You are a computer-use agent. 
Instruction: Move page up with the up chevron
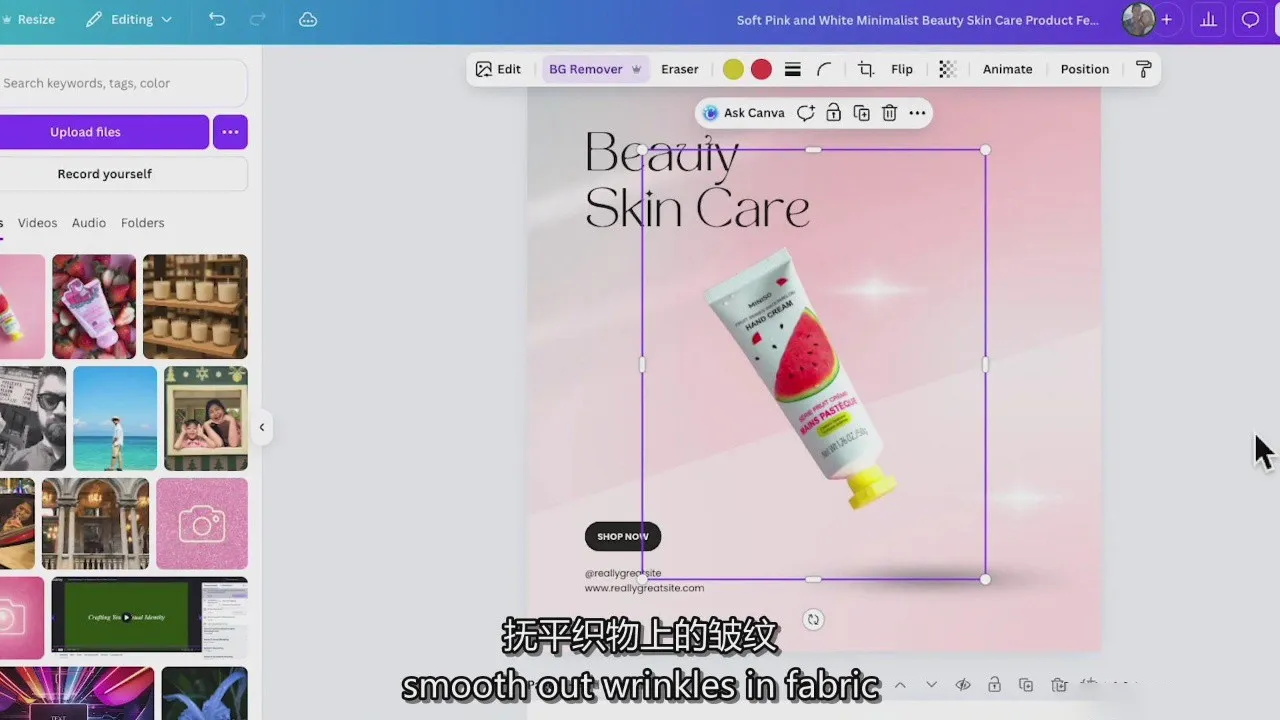[900, 685]
